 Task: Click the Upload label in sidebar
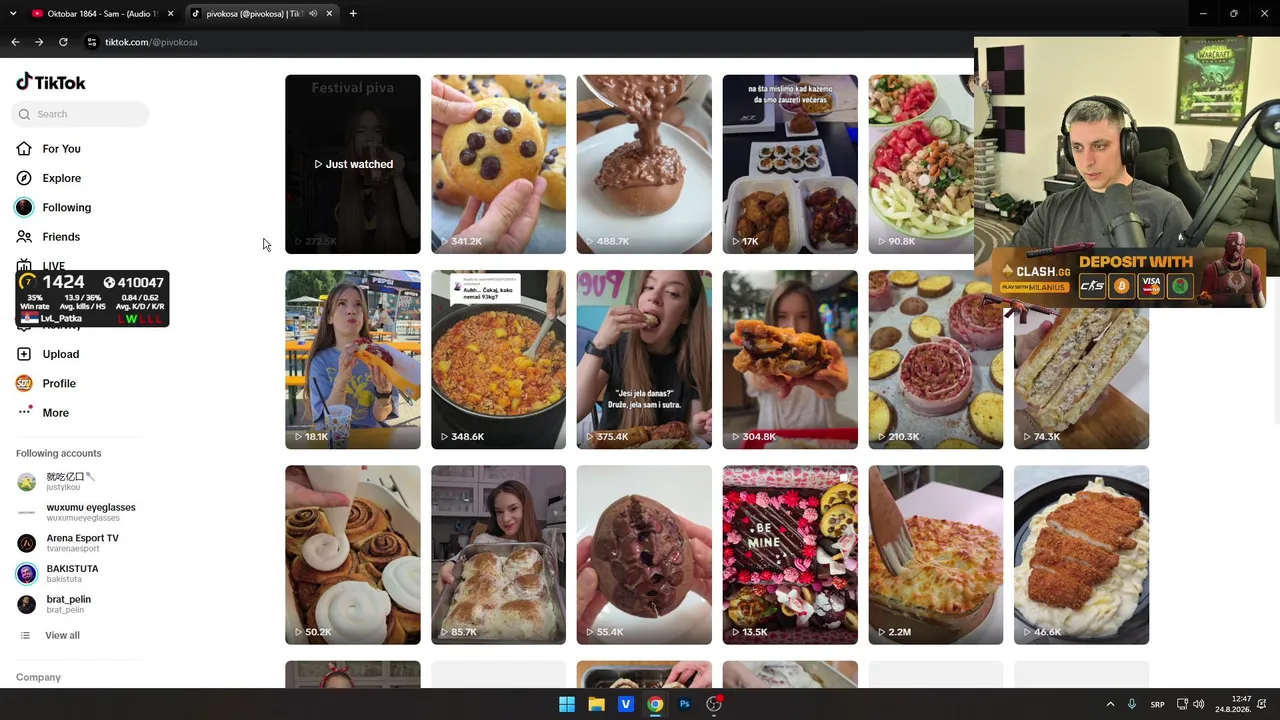pos(60,354)
